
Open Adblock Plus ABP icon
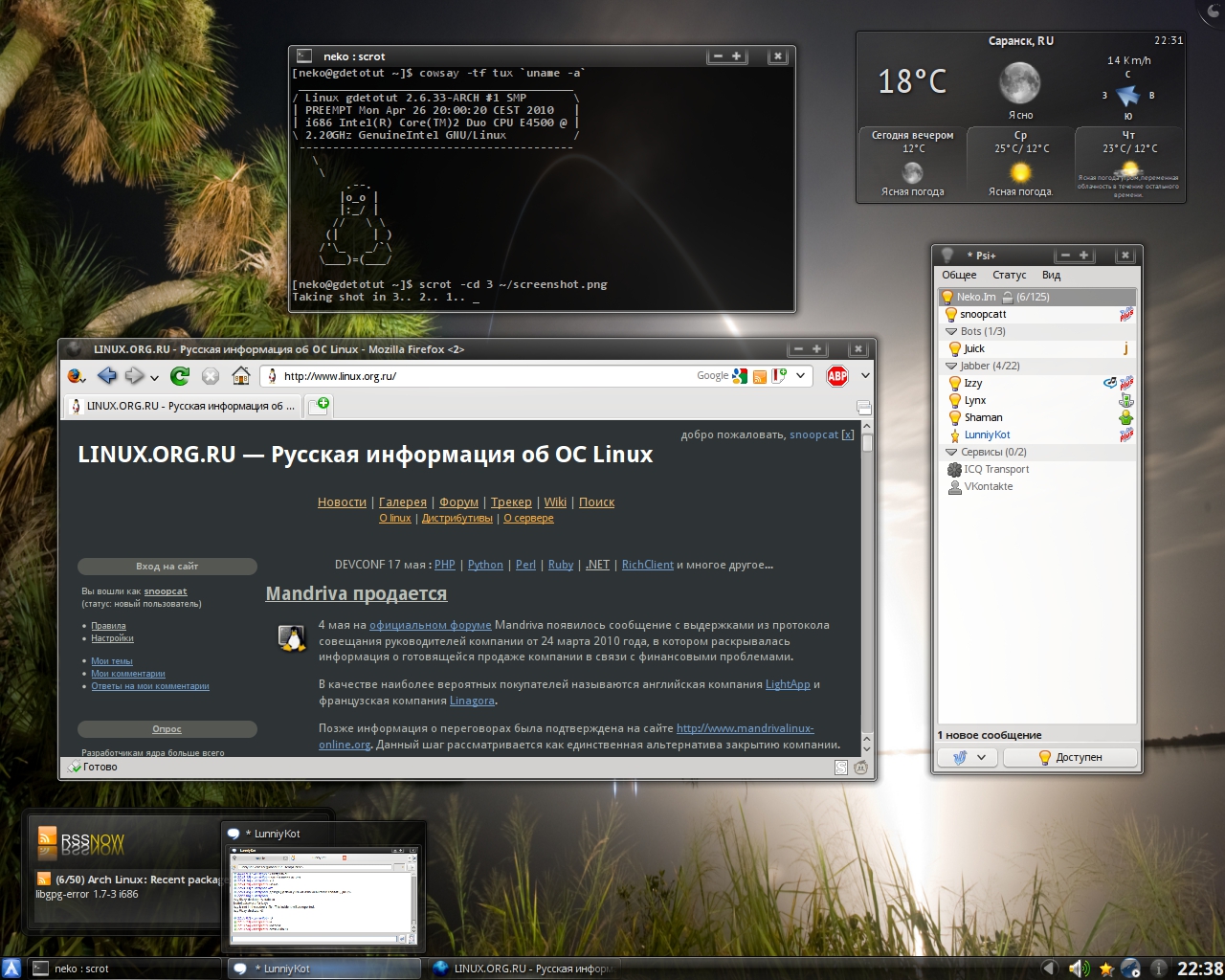[837, 376]
